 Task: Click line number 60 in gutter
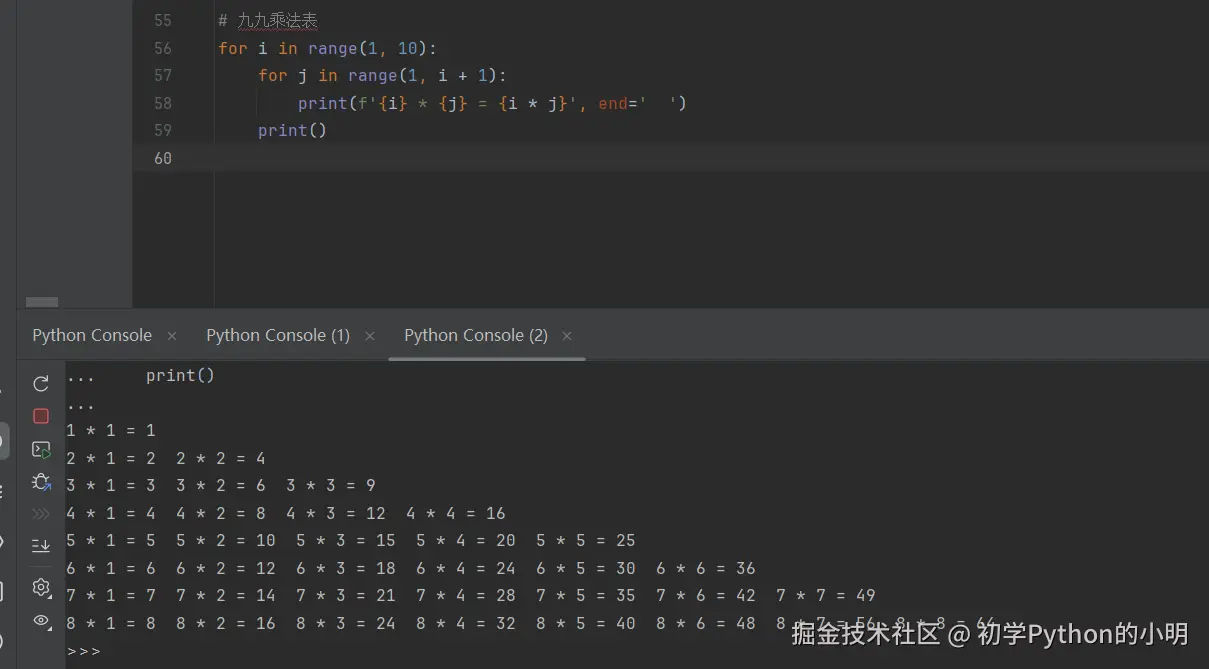click(x=163, y=158)
